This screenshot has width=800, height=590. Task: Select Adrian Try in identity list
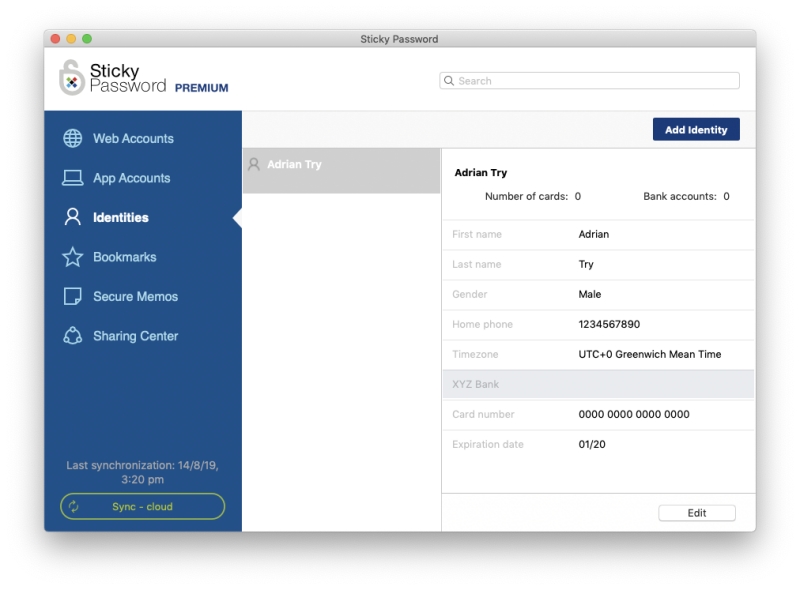pos(341,170)
